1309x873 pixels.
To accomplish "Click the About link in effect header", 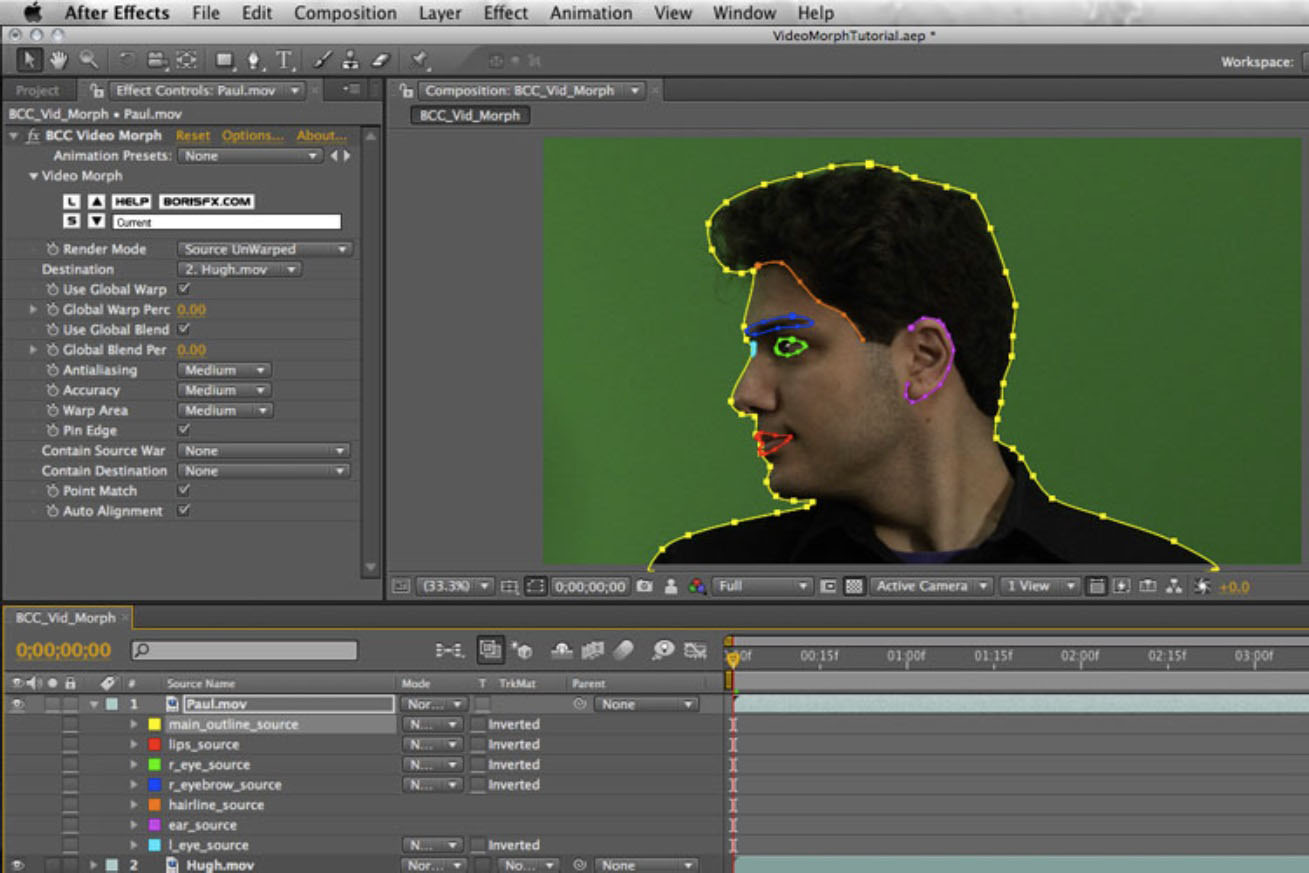I will tap(322, 135).
